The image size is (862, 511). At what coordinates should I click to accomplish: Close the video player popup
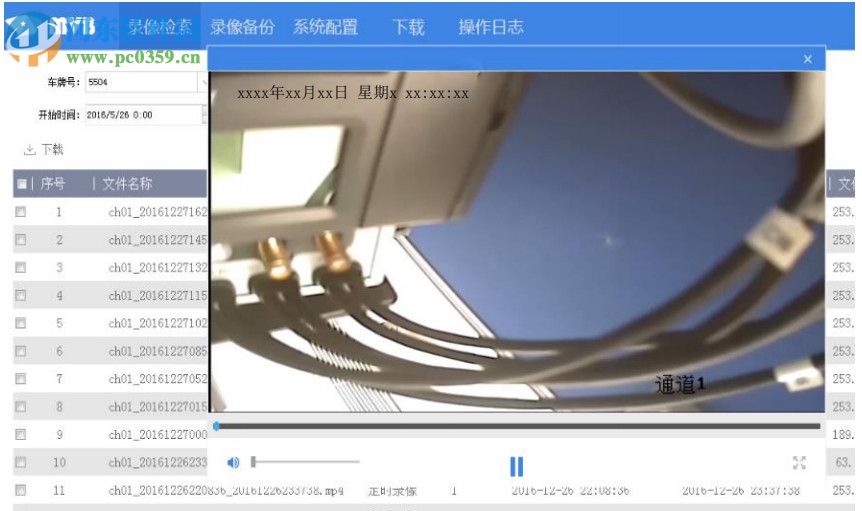click(808, 59)
